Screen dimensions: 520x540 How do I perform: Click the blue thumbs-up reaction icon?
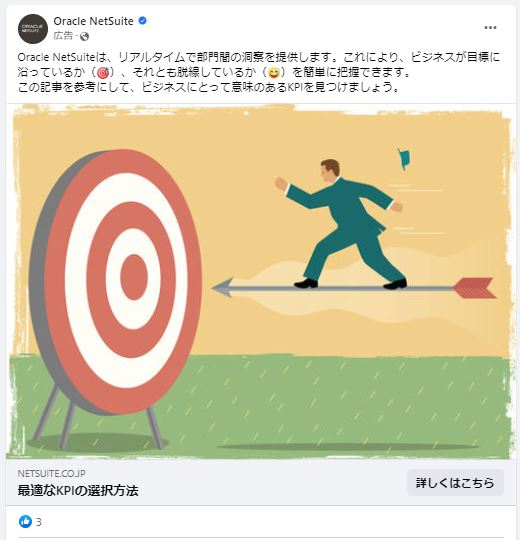coord(25,521)
